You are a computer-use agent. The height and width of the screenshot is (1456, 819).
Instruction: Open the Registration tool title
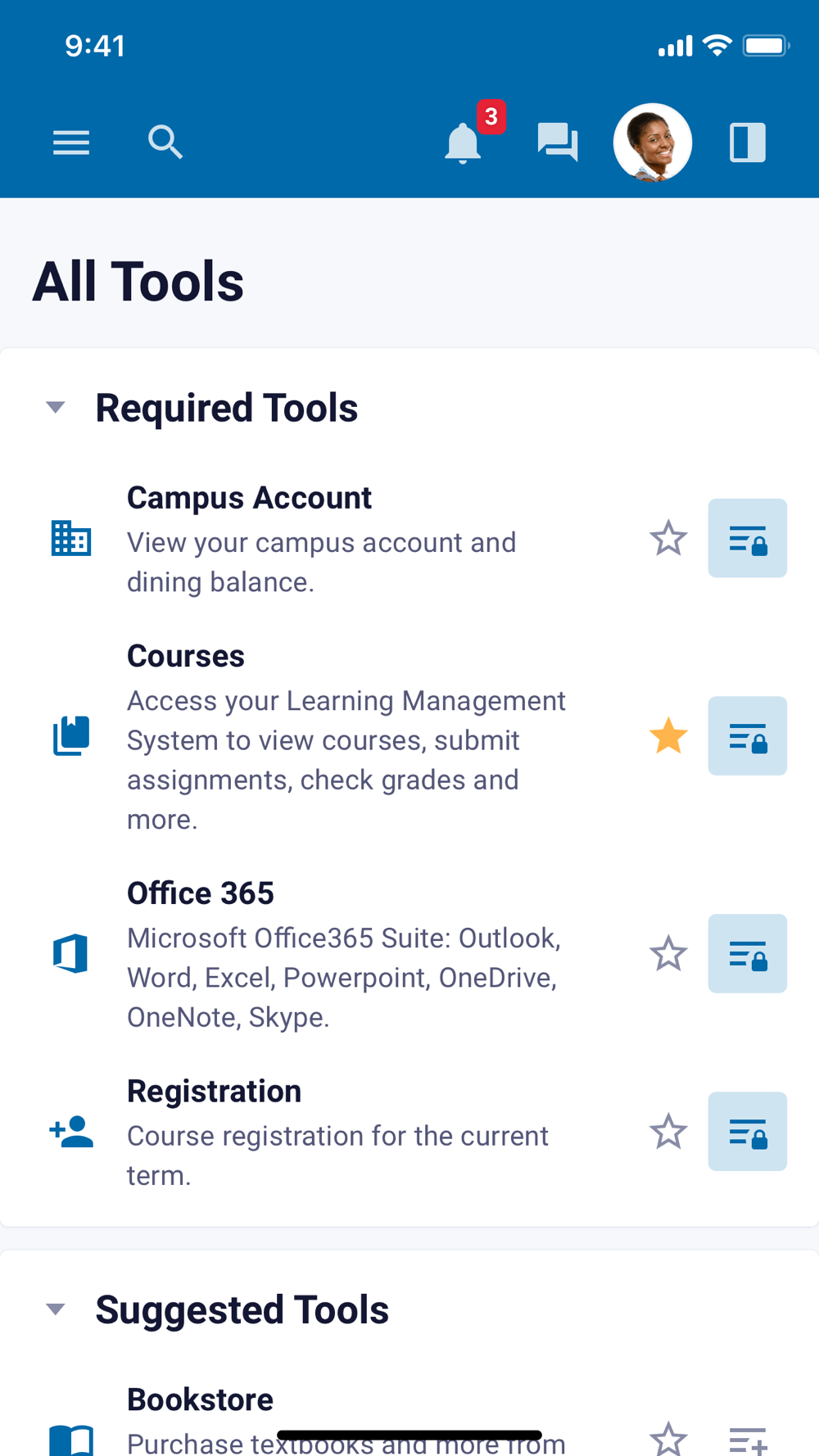214,1092
